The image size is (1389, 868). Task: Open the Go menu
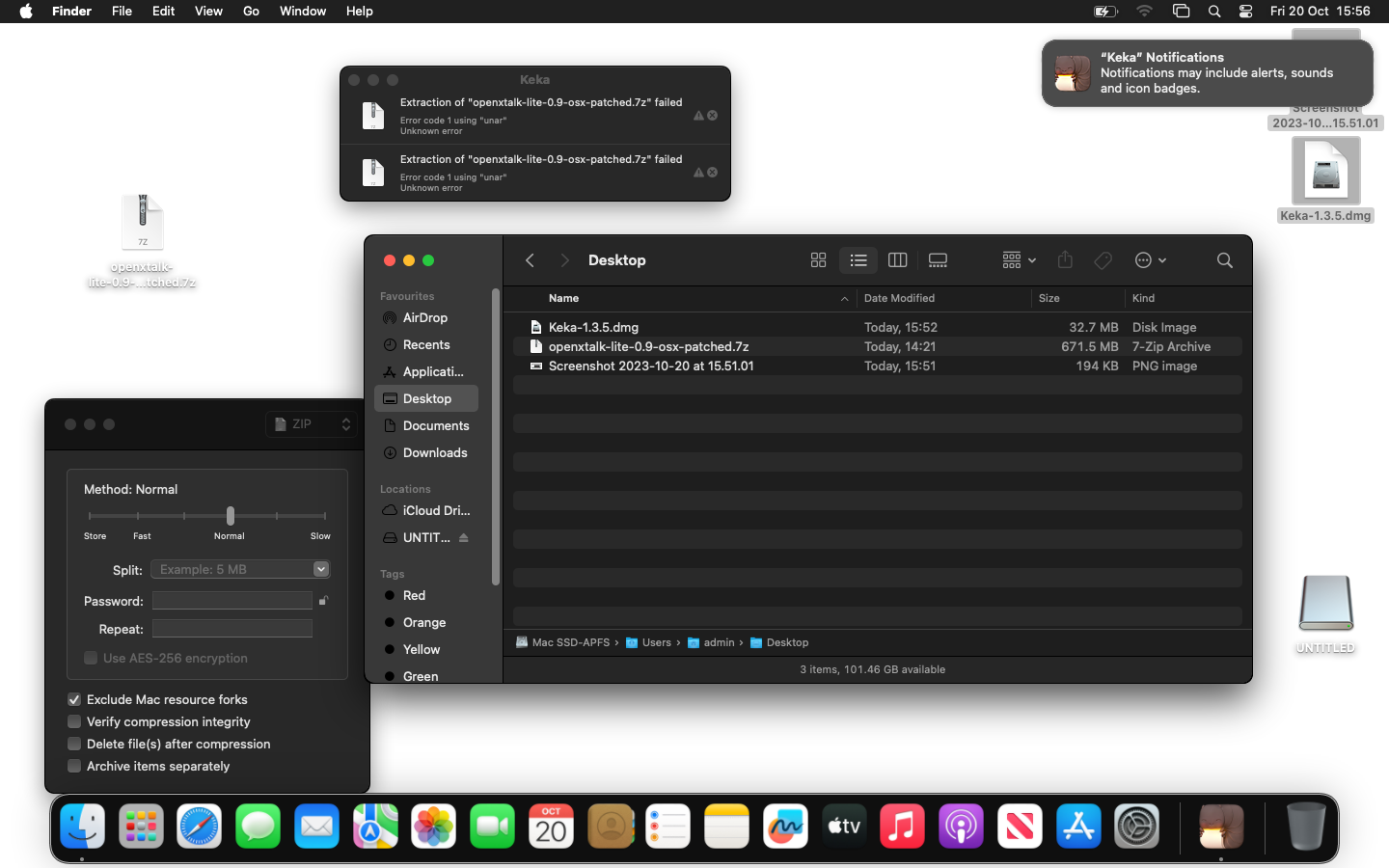pos(251,12)
